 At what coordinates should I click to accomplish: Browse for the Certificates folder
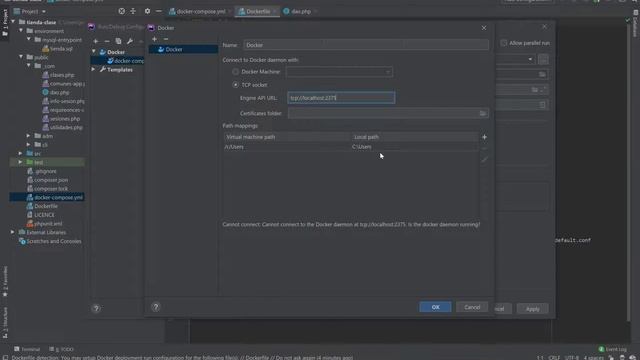483,113
